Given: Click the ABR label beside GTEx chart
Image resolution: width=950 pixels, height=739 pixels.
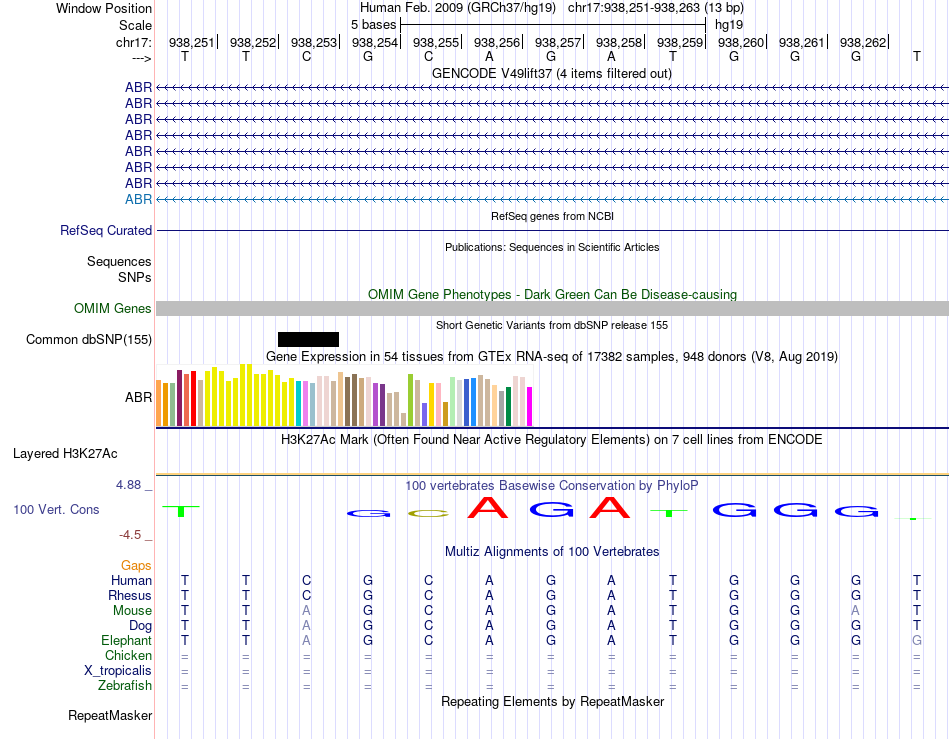Looking at the screenshot, I should click(138, 397).
